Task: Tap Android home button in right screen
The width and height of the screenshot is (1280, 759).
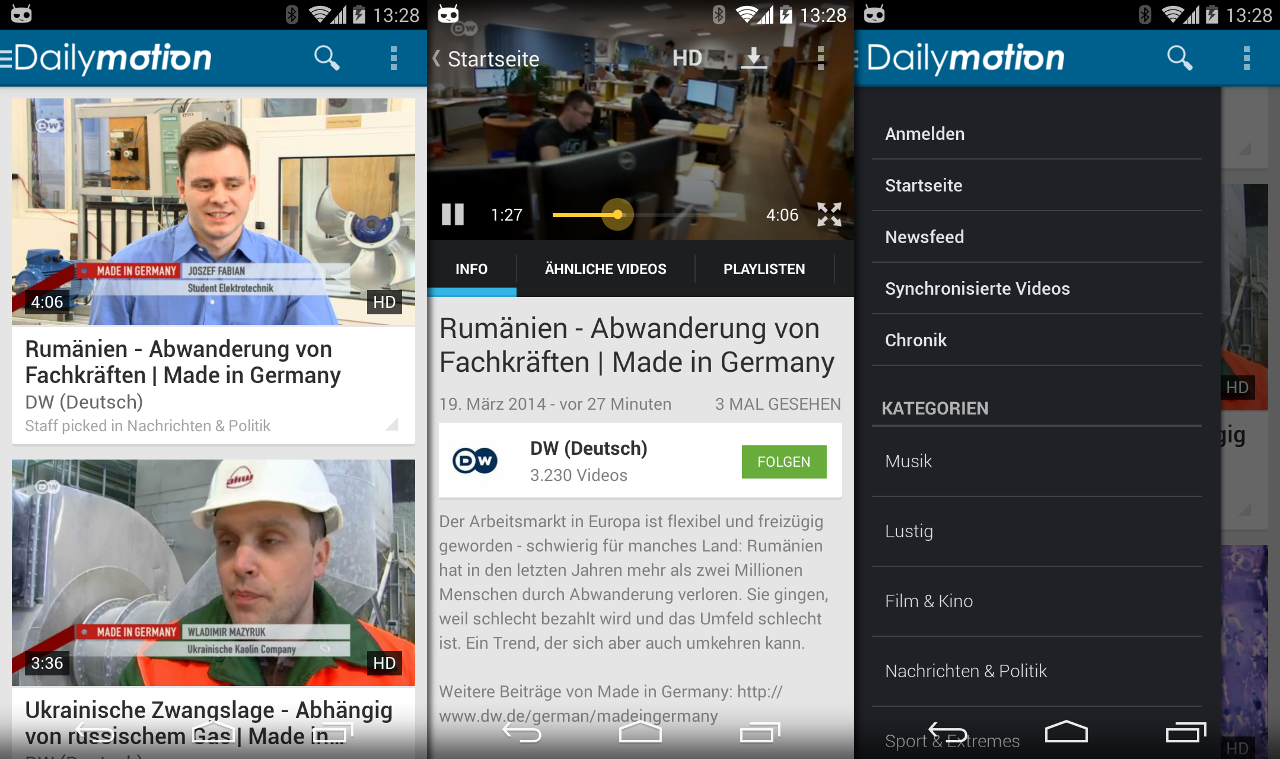Action: tap(1066, 733)
